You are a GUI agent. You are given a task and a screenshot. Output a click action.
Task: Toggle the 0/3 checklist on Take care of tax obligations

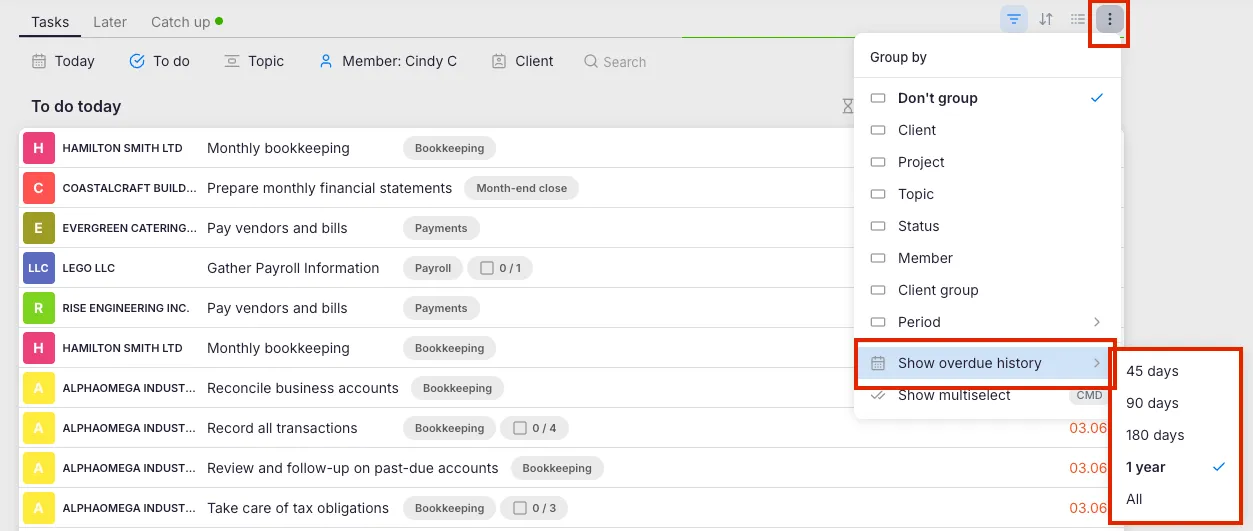pos(534,508)
